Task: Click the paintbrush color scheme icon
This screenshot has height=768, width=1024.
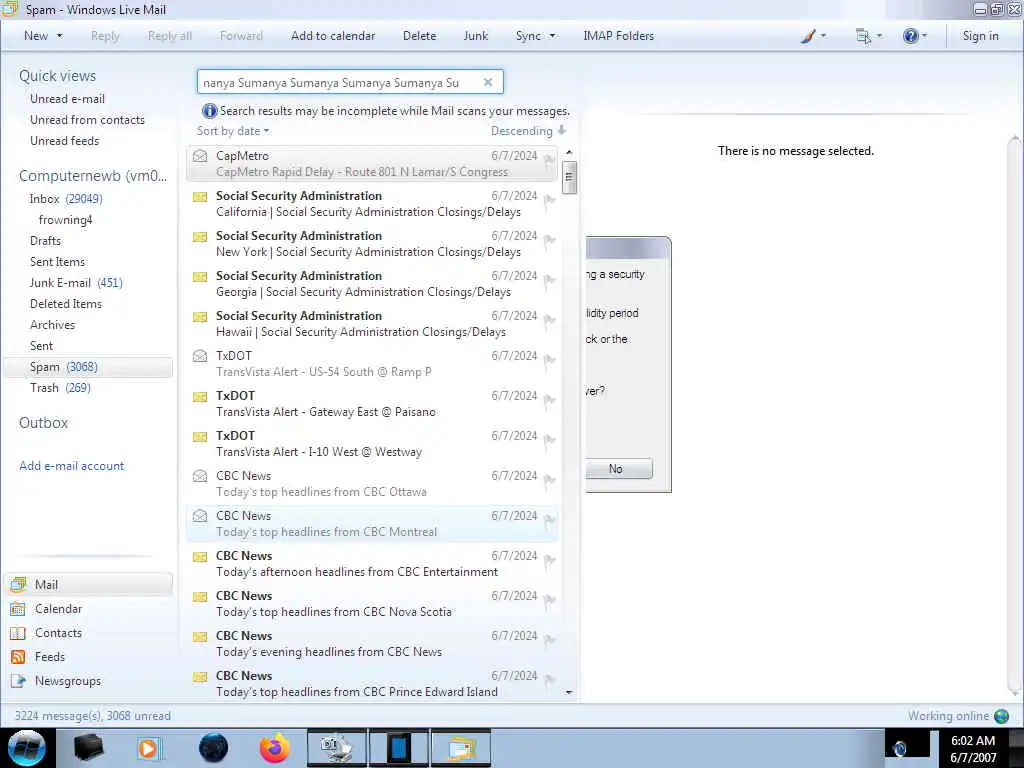Action: tap(808, 36)
